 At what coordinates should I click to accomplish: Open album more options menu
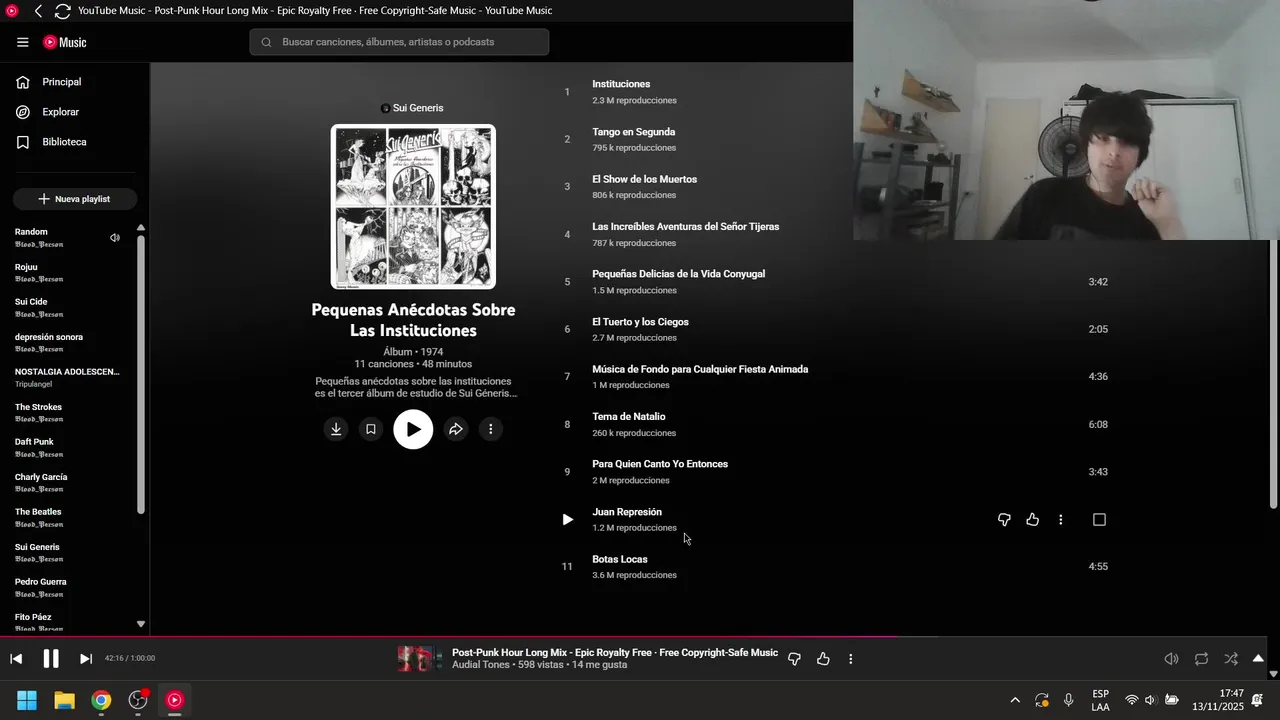click(x=490, y=429)
